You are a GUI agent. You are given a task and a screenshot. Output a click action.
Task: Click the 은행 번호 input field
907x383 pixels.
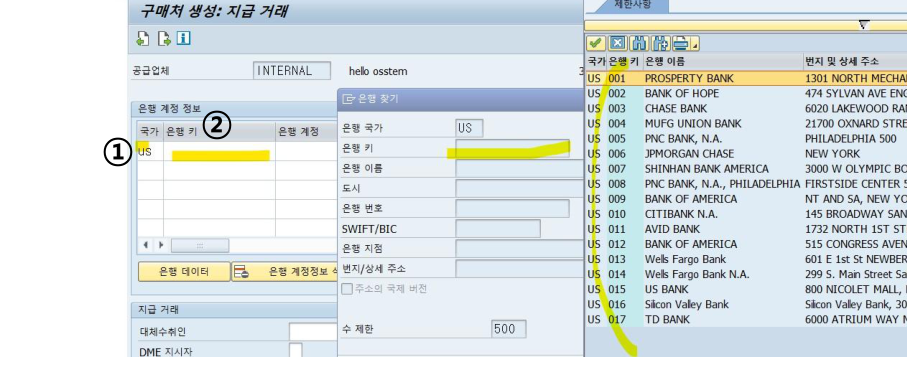click(x=512, y=208)
